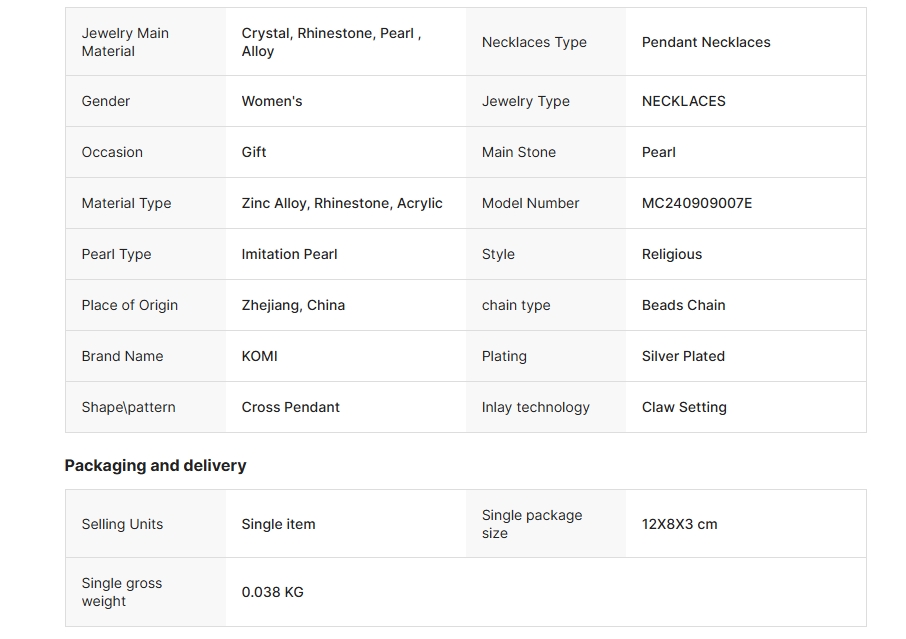906x639 pixels.
Task: Select the 0.038 KG gross weight value
Action: [272, 592]
